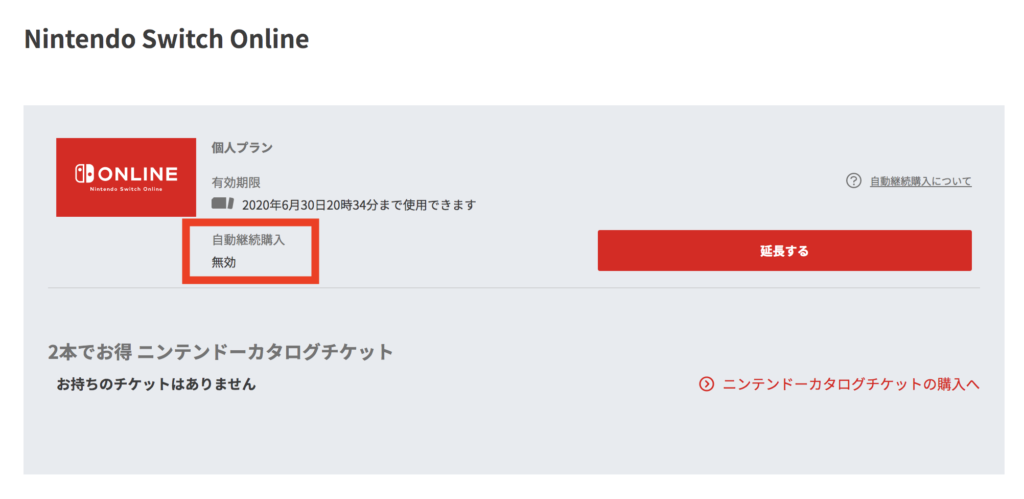Click the お持ちのチケットはありません message

pos(156,384)
